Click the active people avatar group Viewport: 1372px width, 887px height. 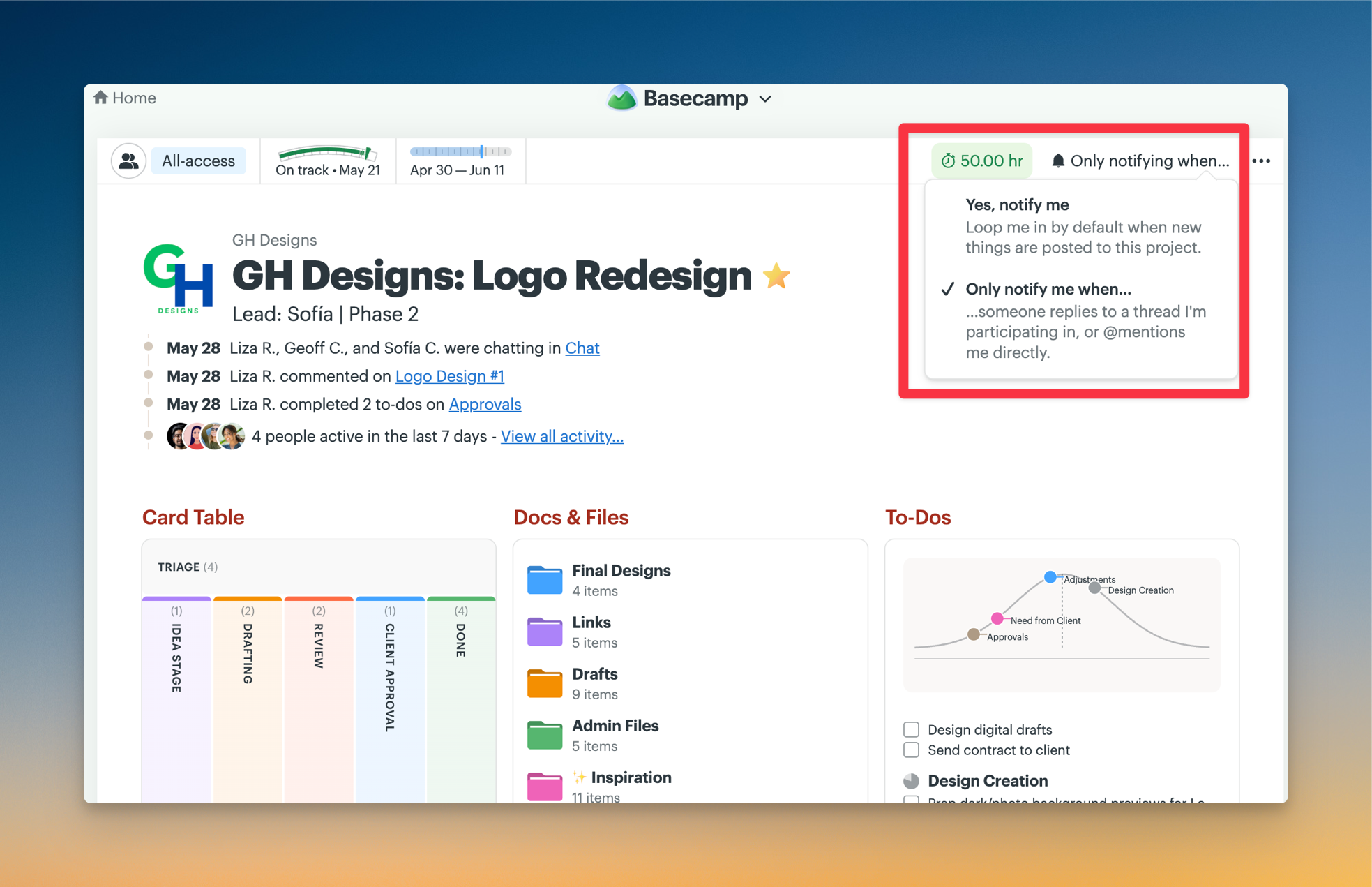(x=206, y=436)
